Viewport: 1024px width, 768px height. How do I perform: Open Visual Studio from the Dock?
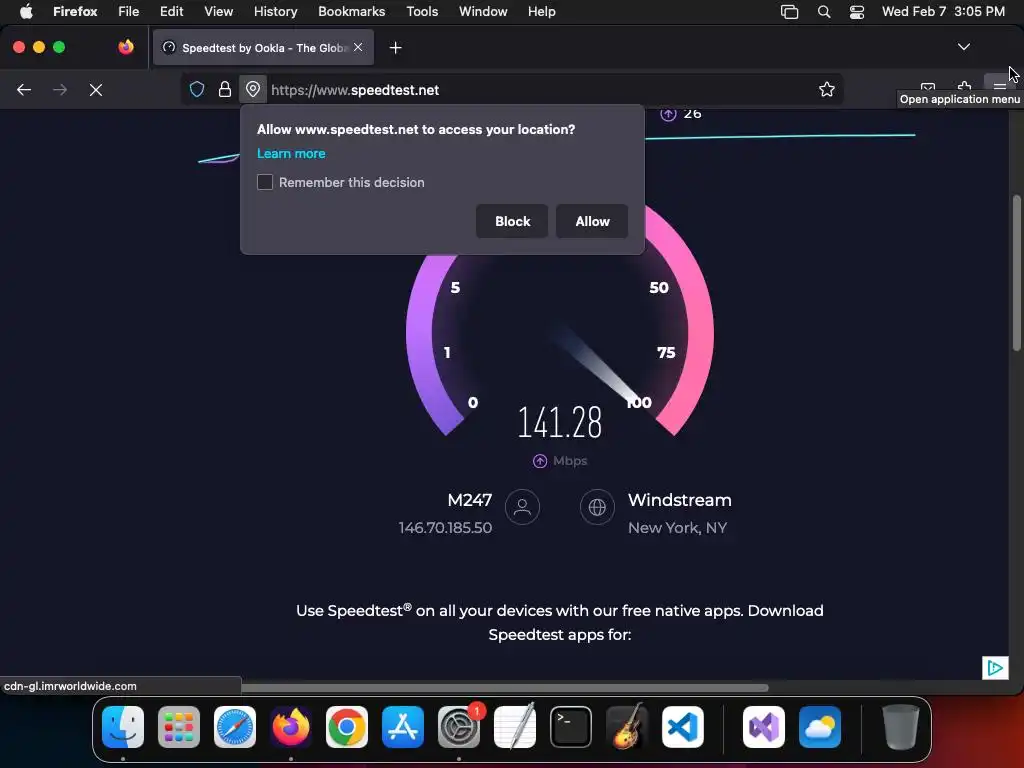click(764, 727)
